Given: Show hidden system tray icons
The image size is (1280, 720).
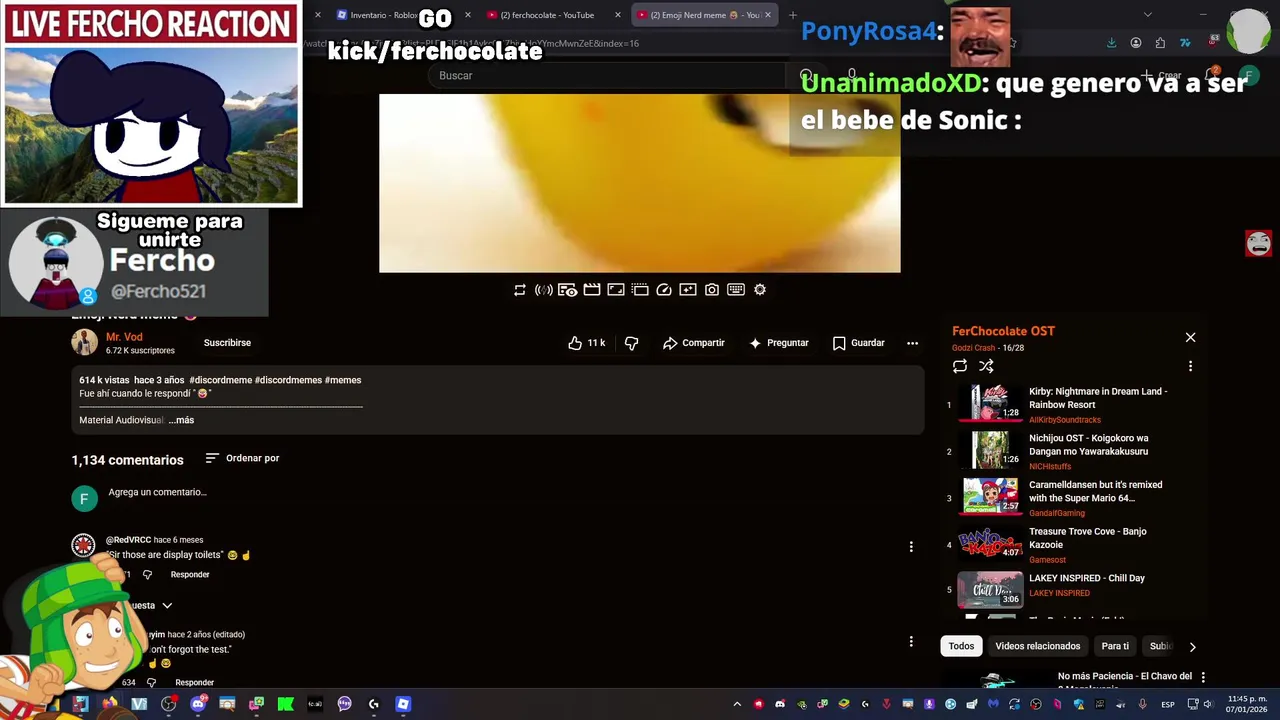Looking at the screenshot, I should pos(737,704).
